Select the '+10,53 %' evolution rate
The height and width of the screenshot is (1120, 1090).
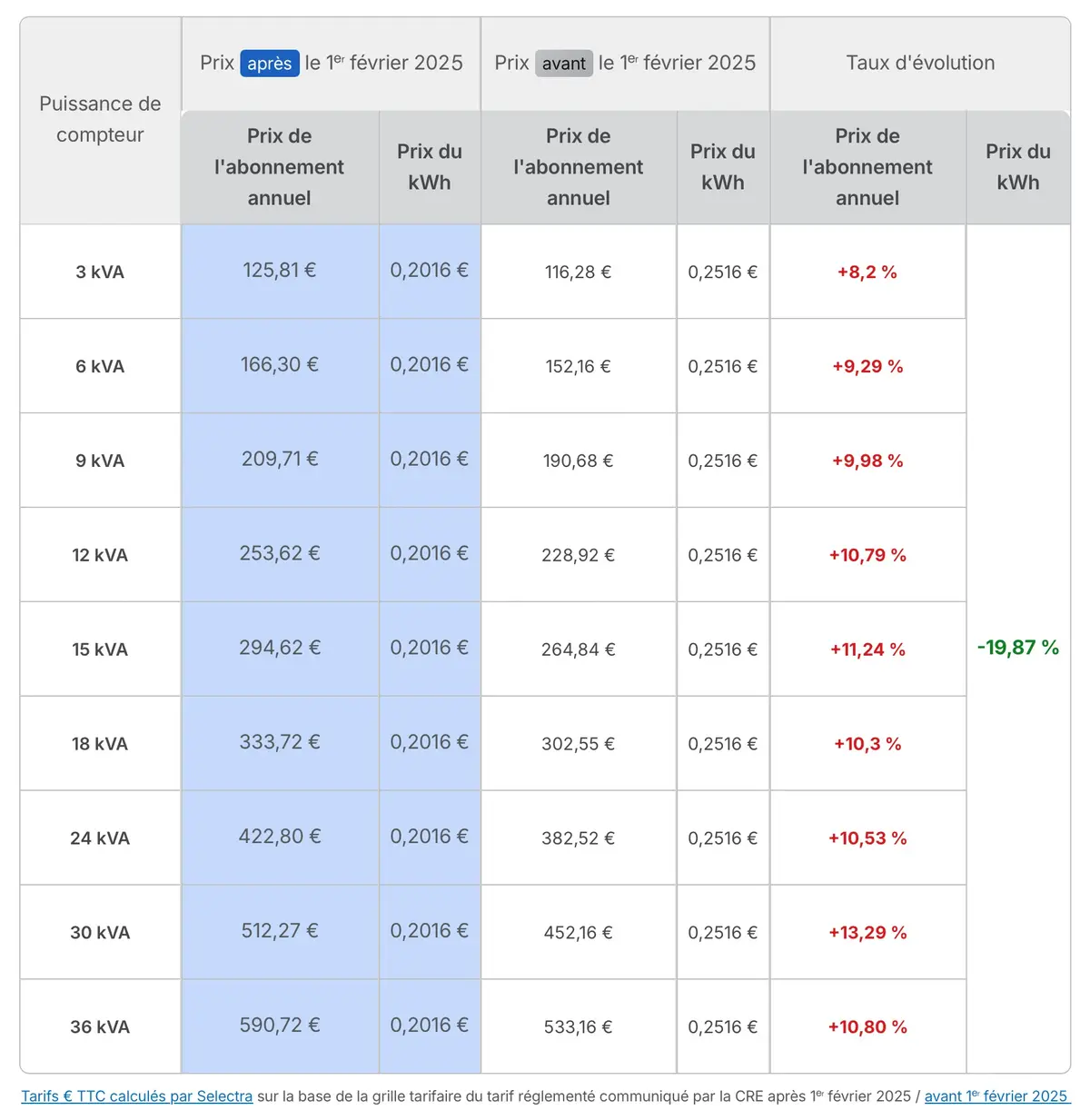(867, 838)
